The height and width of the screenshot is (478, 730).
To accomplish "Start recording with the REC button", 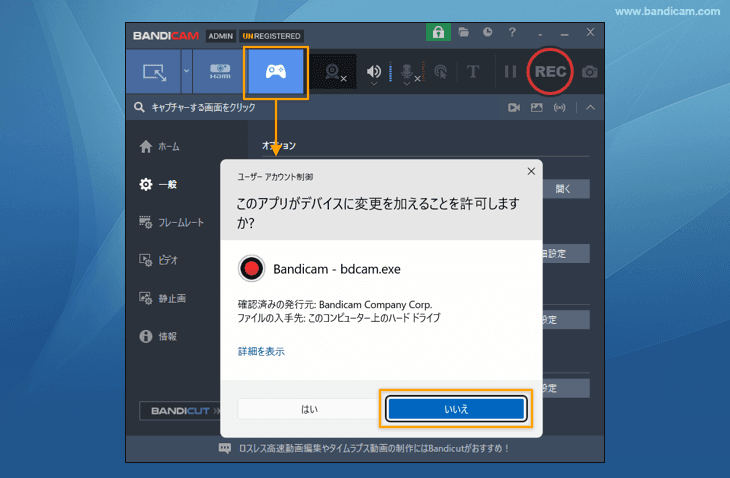I will (x=550, y=71).
